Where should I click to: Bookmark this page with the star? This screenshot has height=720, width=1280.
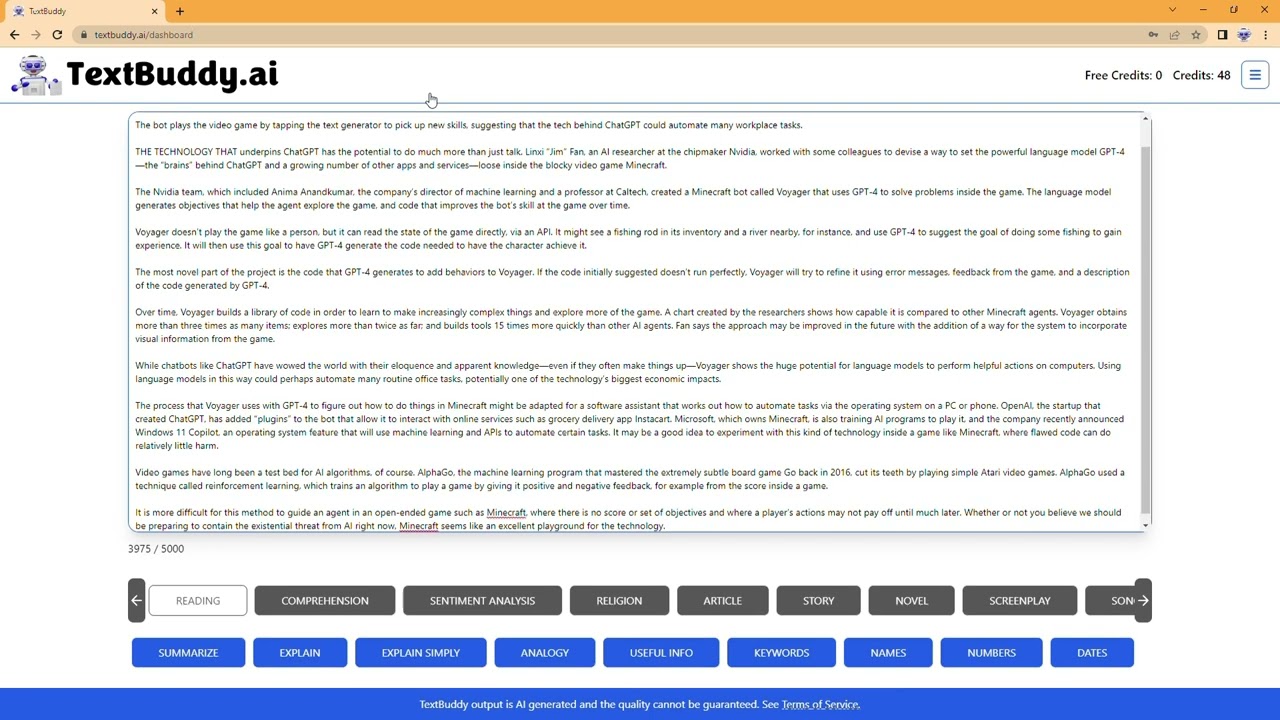(x=1195, y=35)
